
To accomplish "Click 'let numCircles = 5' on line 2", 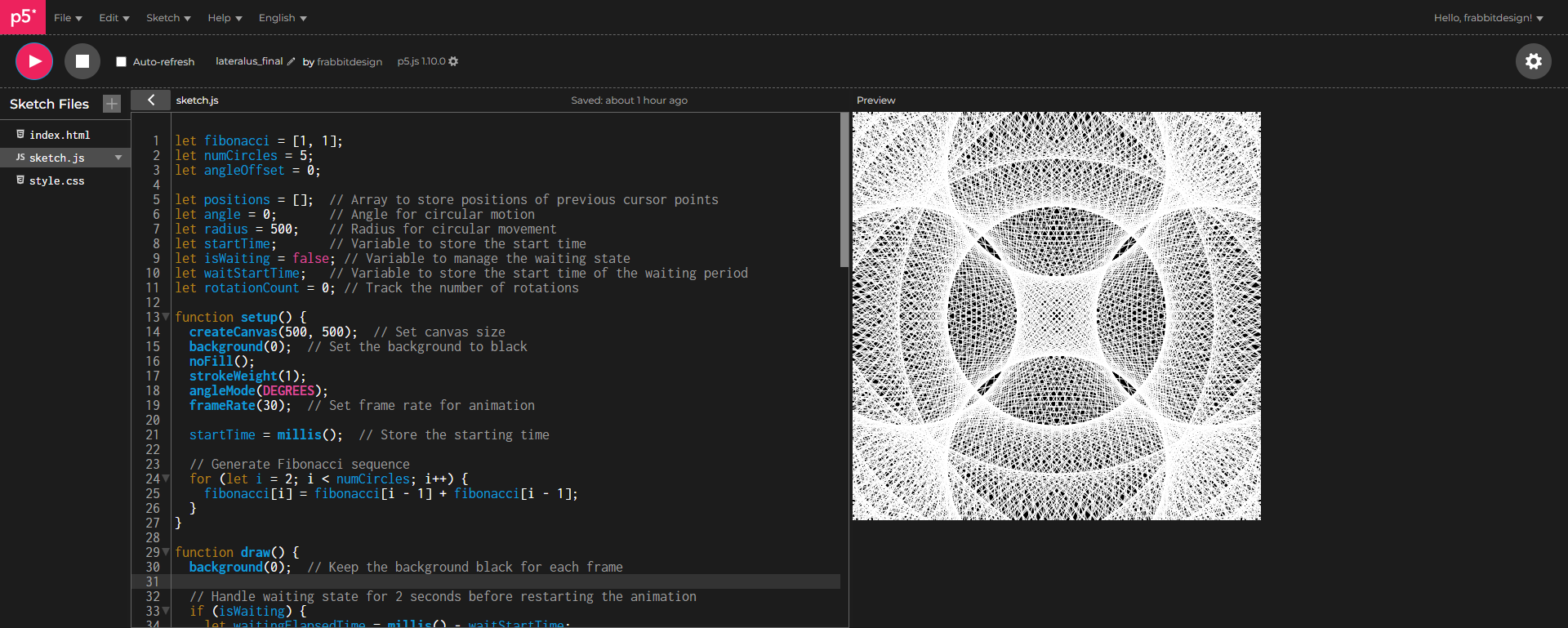I will point(244,155).
